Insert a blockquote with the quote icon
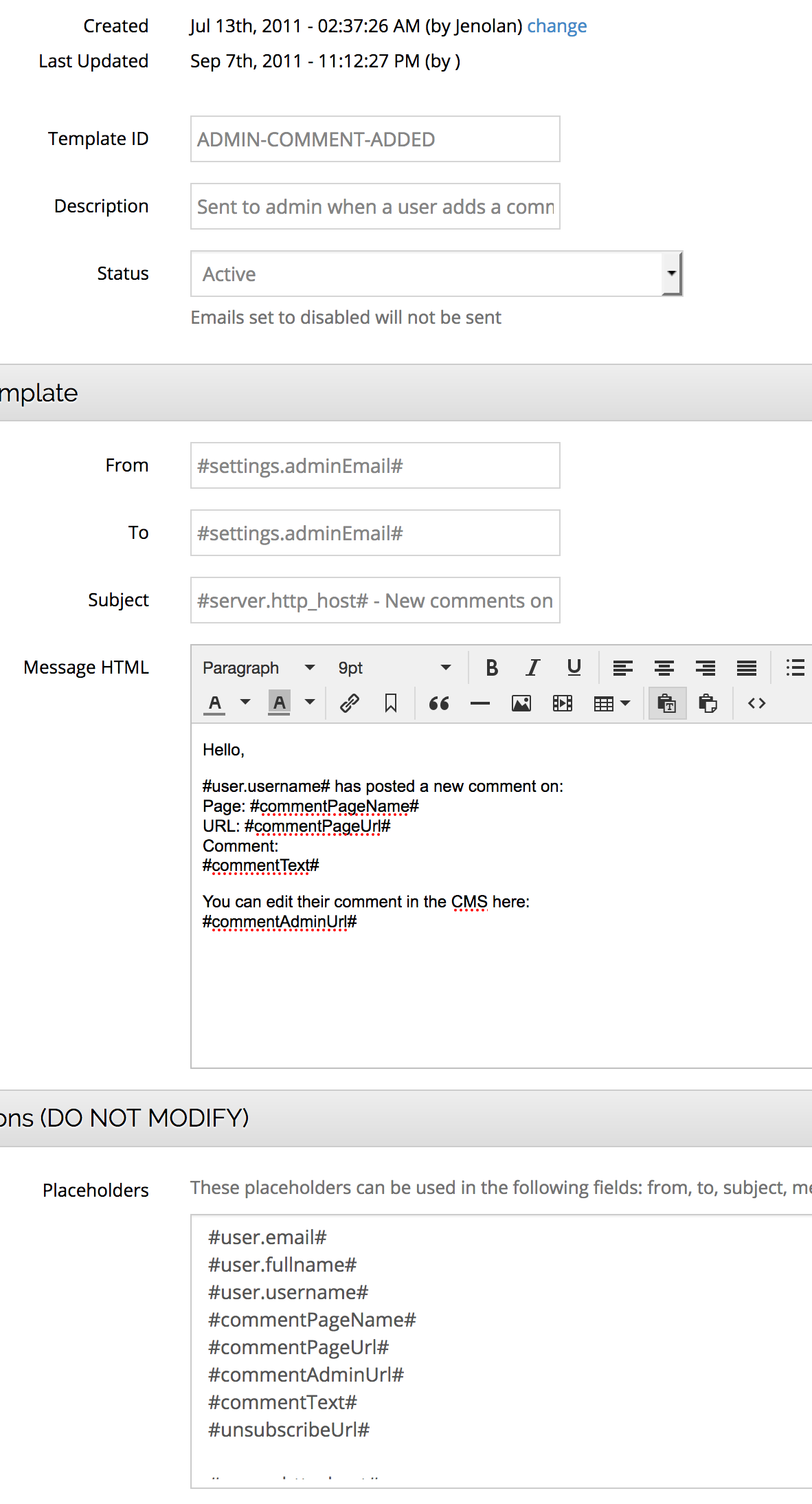 coord(439,703)
